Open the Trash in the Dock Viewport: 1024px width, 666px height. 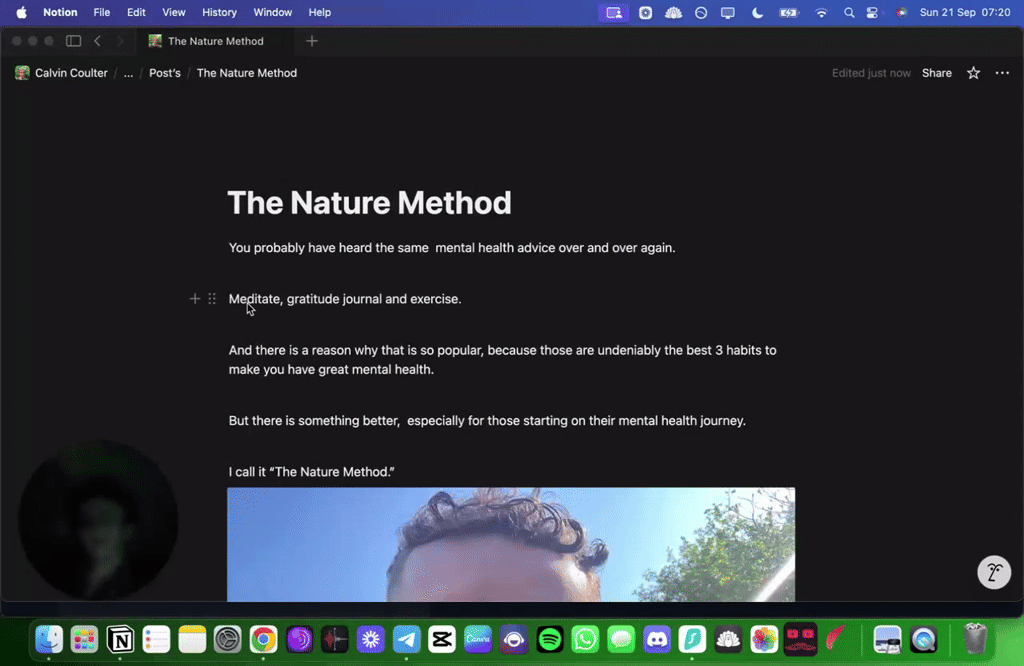tap(975, 639)
